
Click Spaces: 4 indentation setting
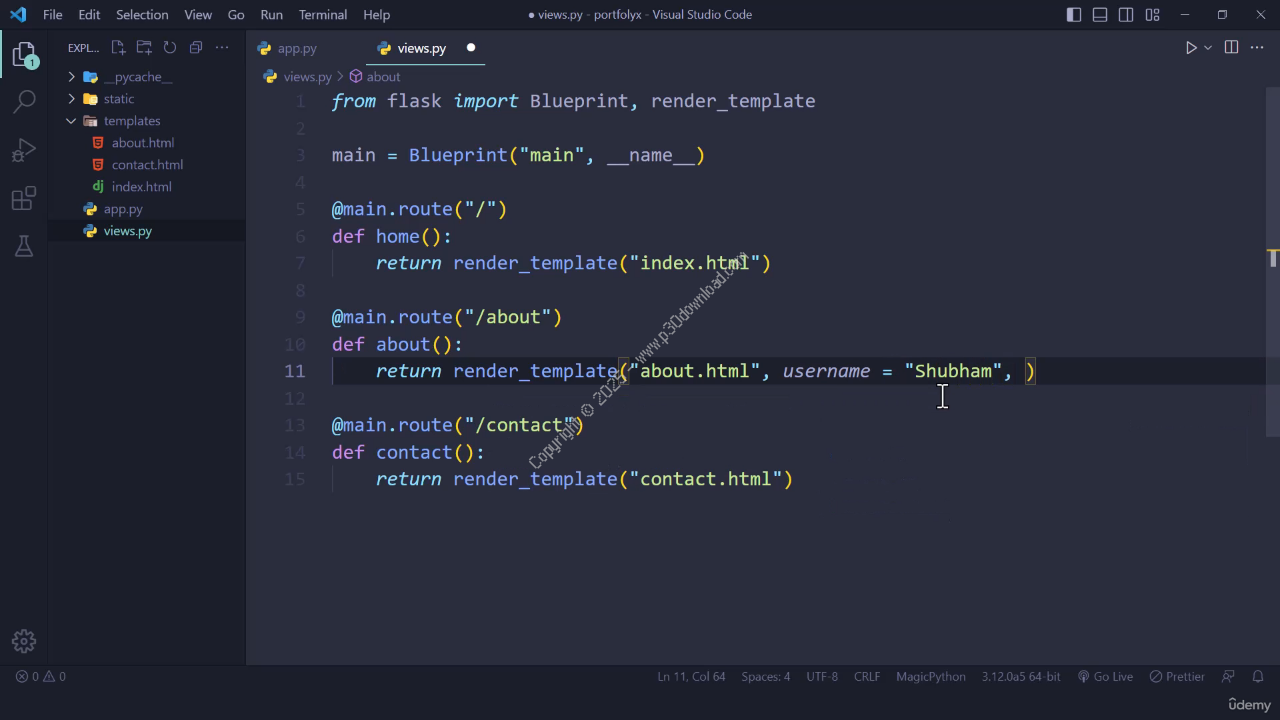point(766,677)
